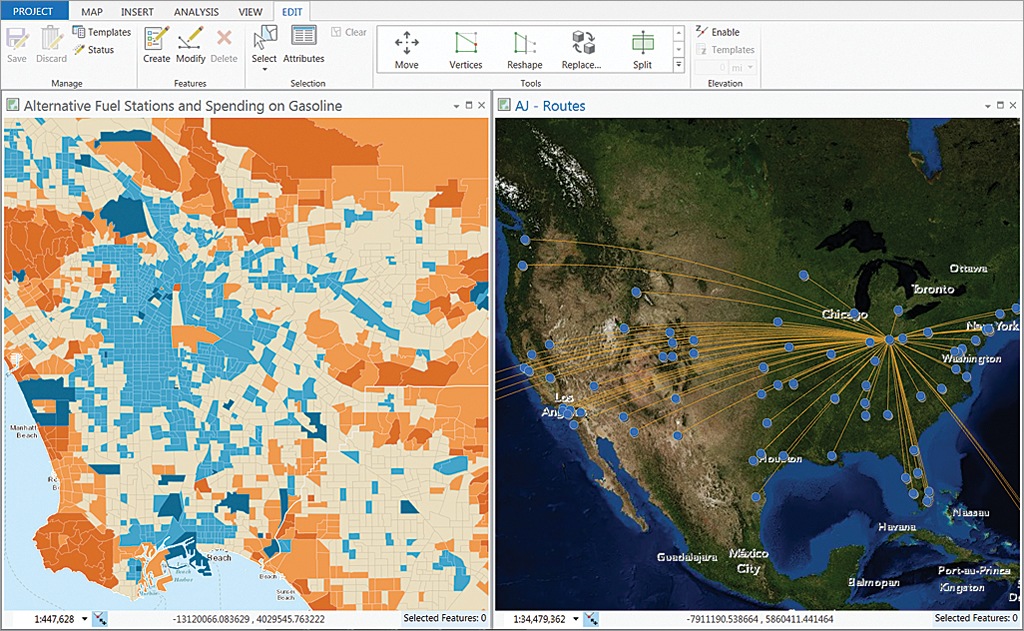Screen dimensions: 1024x631
Task: Select the EDIT ribbon tab
Action: (x=292, y=12)
